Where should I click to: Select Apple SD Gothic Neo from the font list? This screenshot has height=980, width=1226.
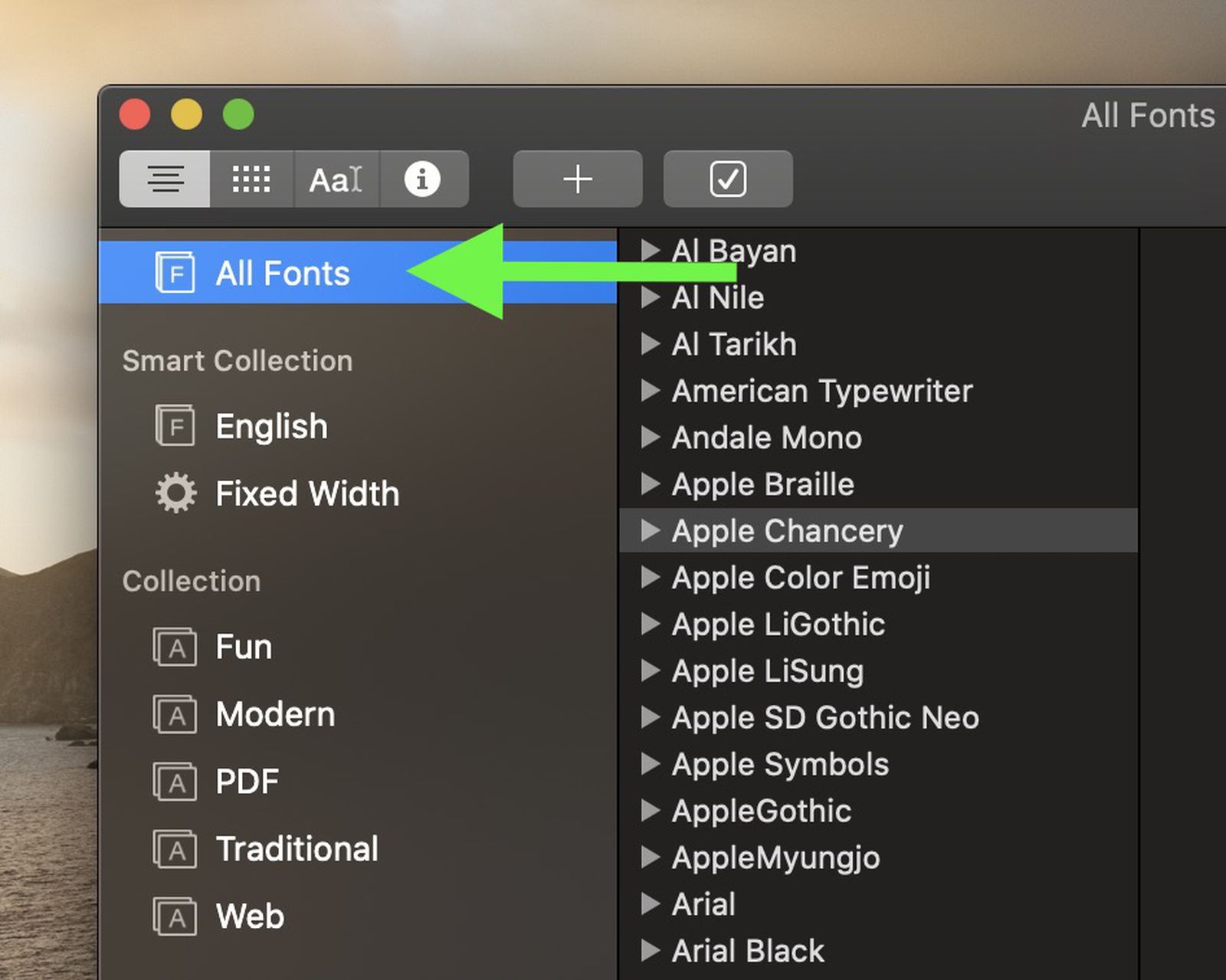pos(824,718)
